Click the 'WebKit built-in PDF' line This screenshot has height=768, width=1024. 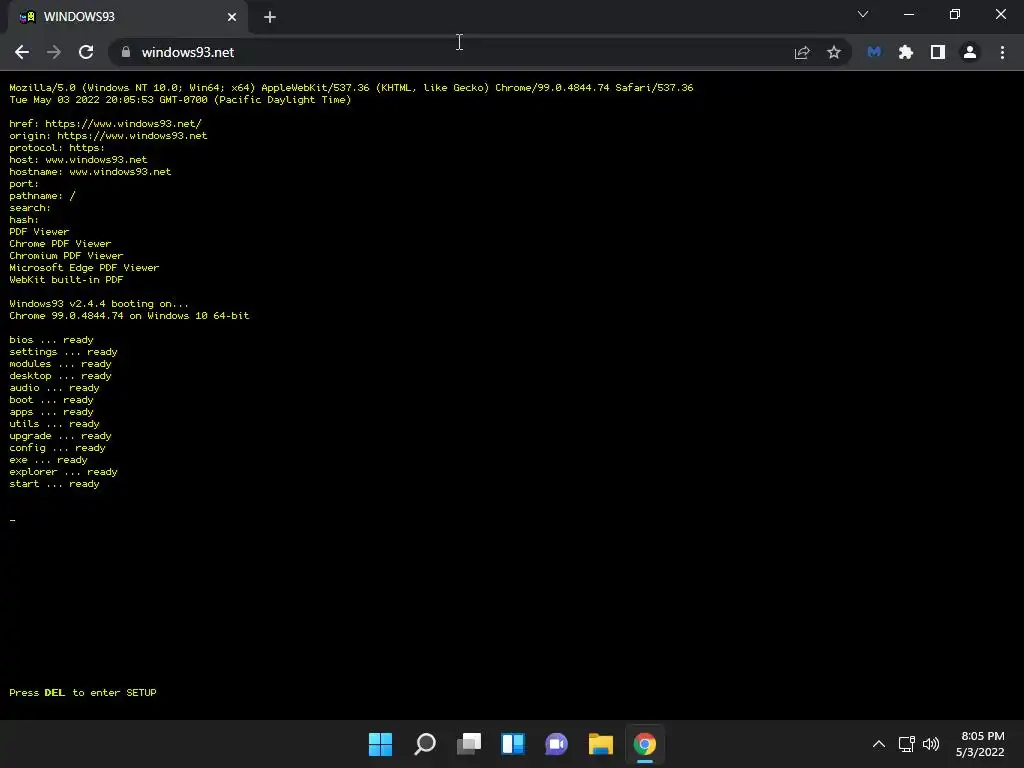67,280
